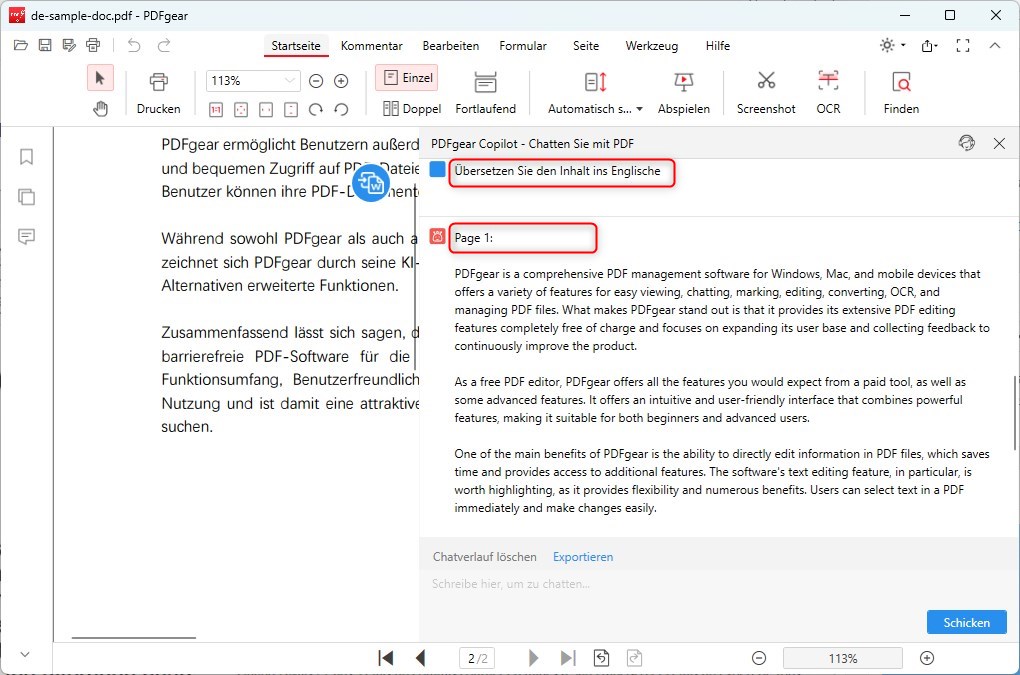Click the Copilot chat vertical scrollbar
Screen dimensions: 1020x675
(x=1015, y=413)
